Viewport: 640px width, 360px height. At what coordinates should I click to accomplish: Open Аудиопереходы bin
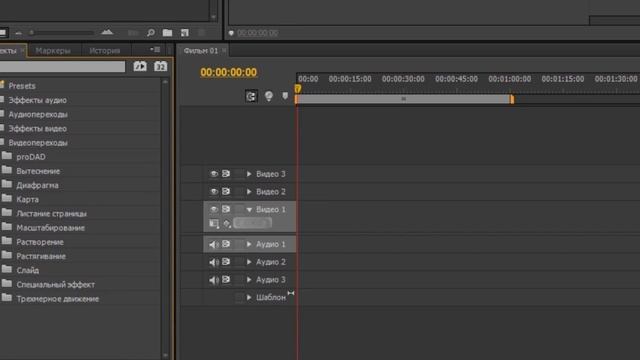[x=38, y=114]
